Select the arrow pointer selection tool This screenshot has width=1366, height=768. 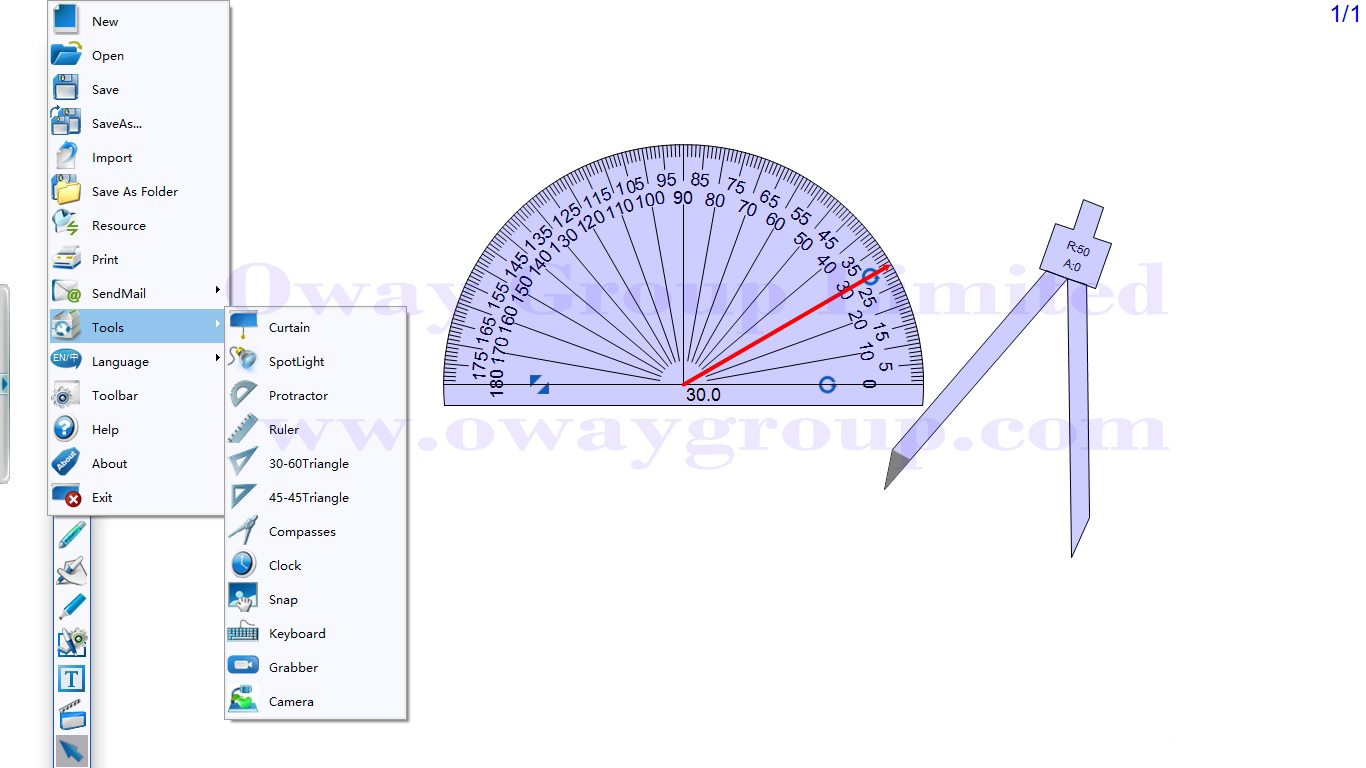[x=72, y=751]
